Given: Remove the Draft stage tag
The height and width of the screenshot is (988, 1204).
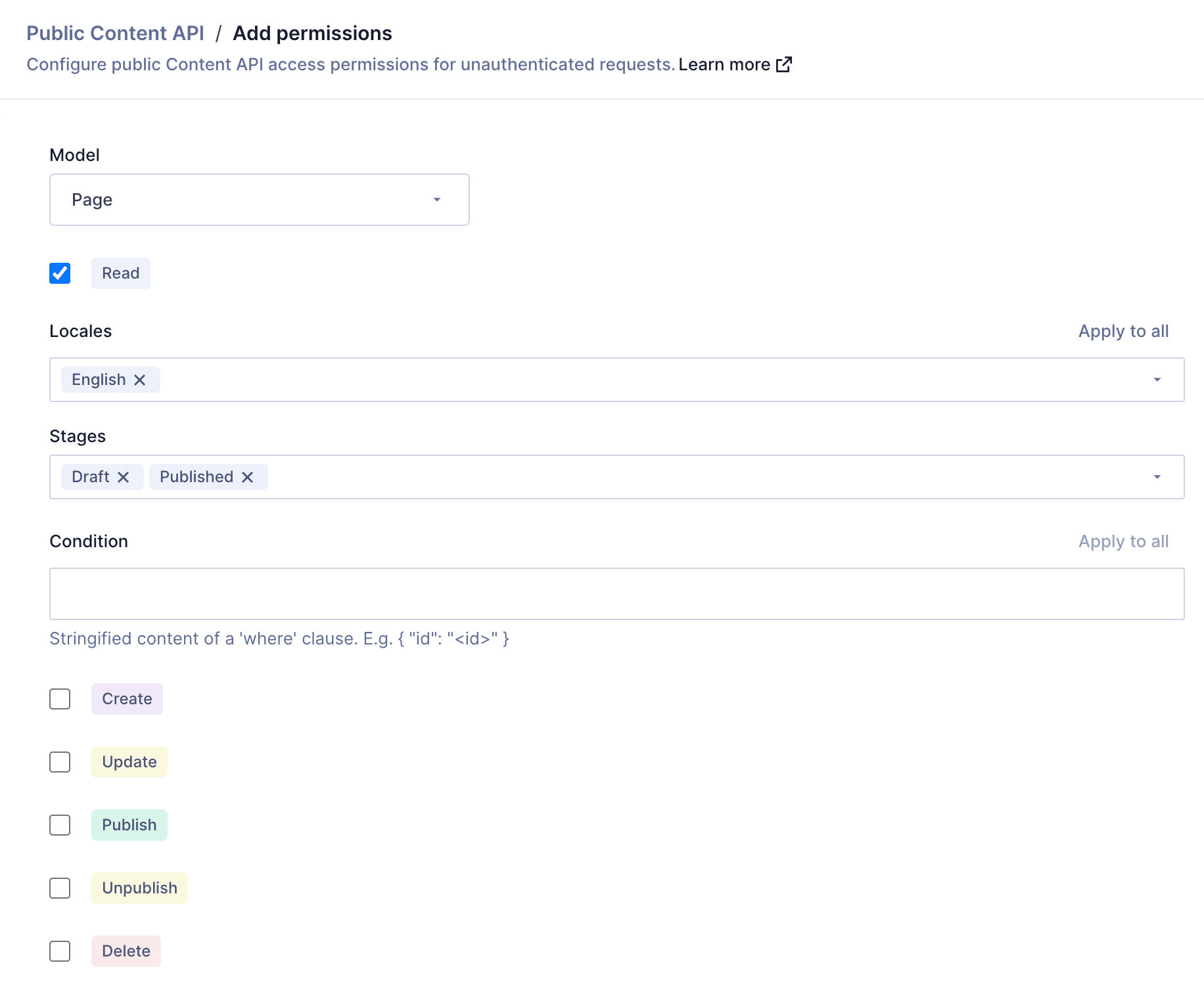Looking at the screenshot, I should 124,477.
